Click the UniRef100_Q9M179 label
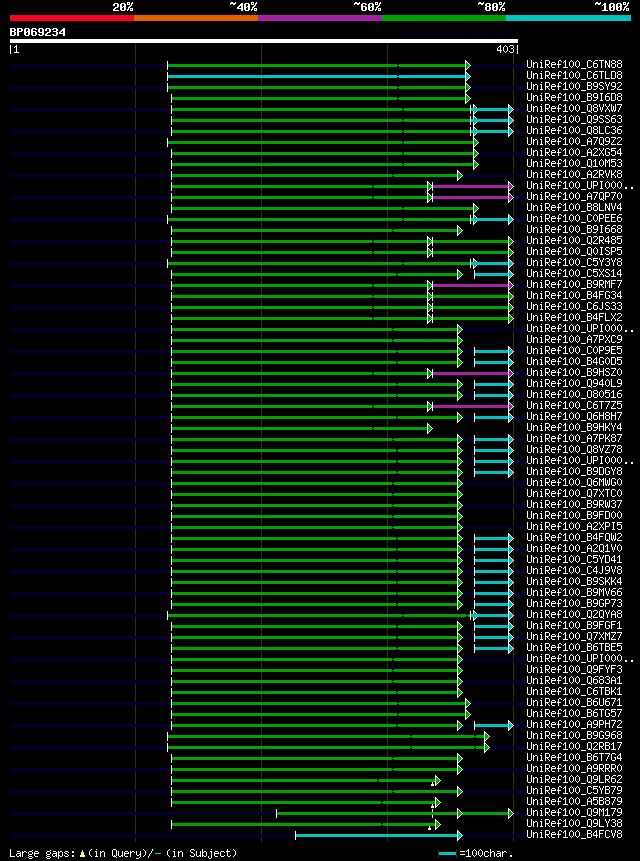 pos(574,812)
